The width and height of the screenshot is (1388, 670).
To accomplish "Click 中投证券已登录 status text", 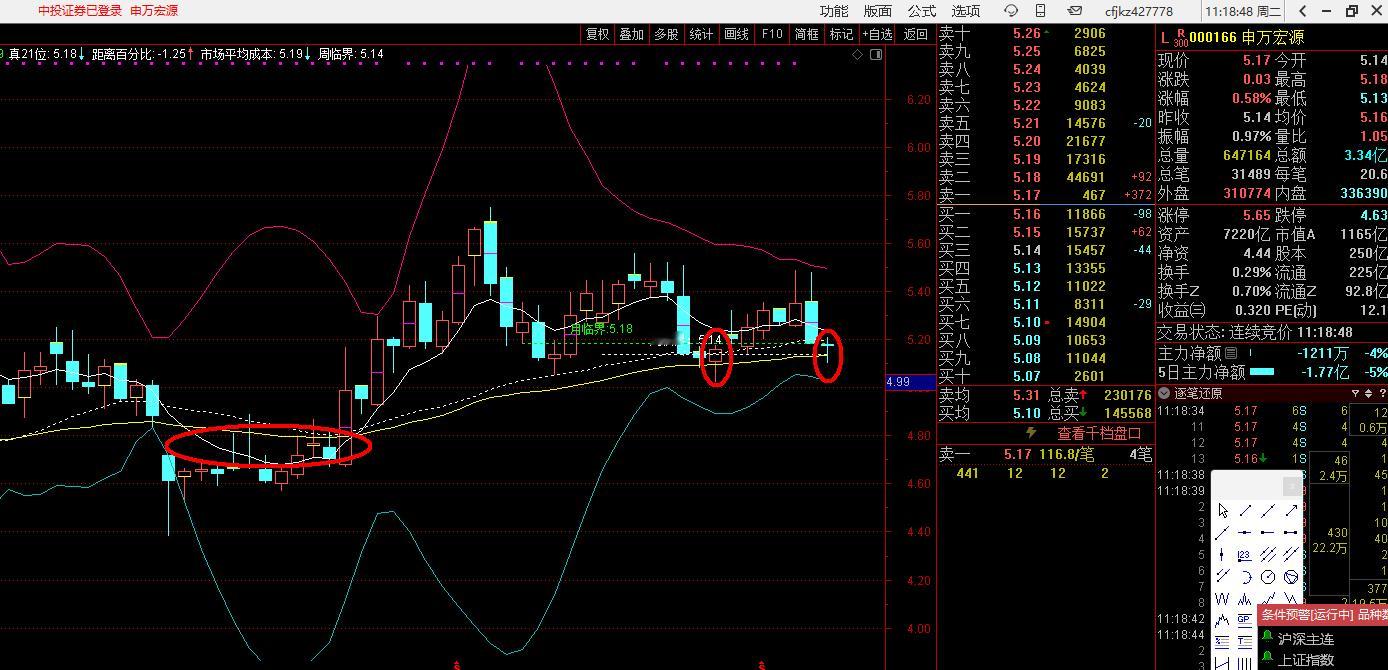I will click(x=80, y=11).
